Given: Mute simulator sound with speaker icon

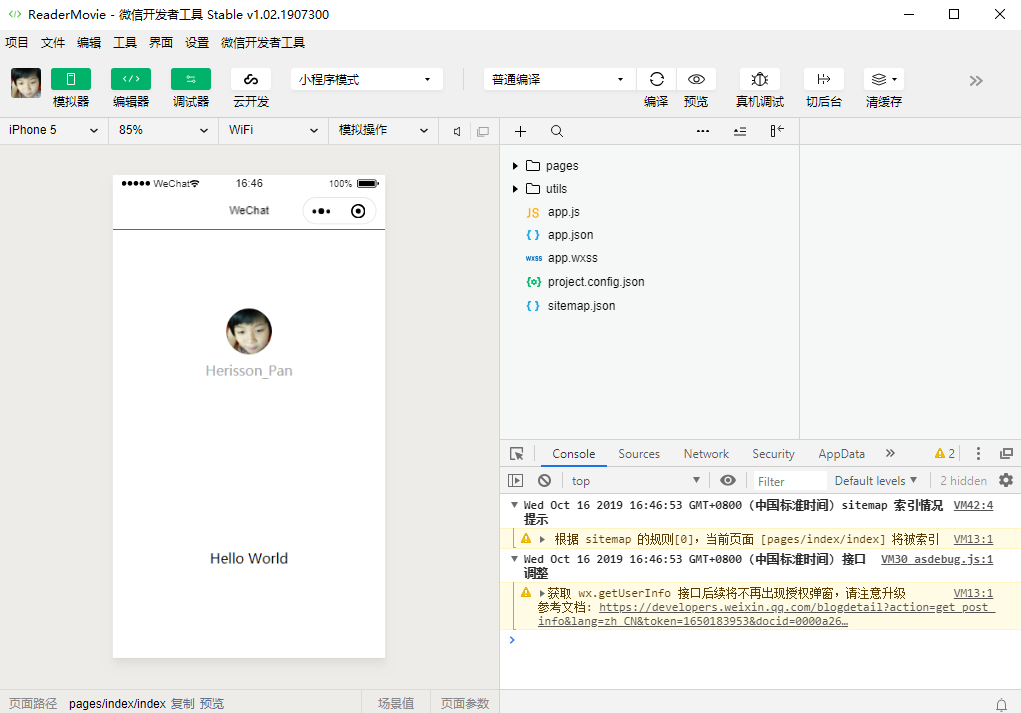Looking at the screenshot, I should (x=455, y=131).
